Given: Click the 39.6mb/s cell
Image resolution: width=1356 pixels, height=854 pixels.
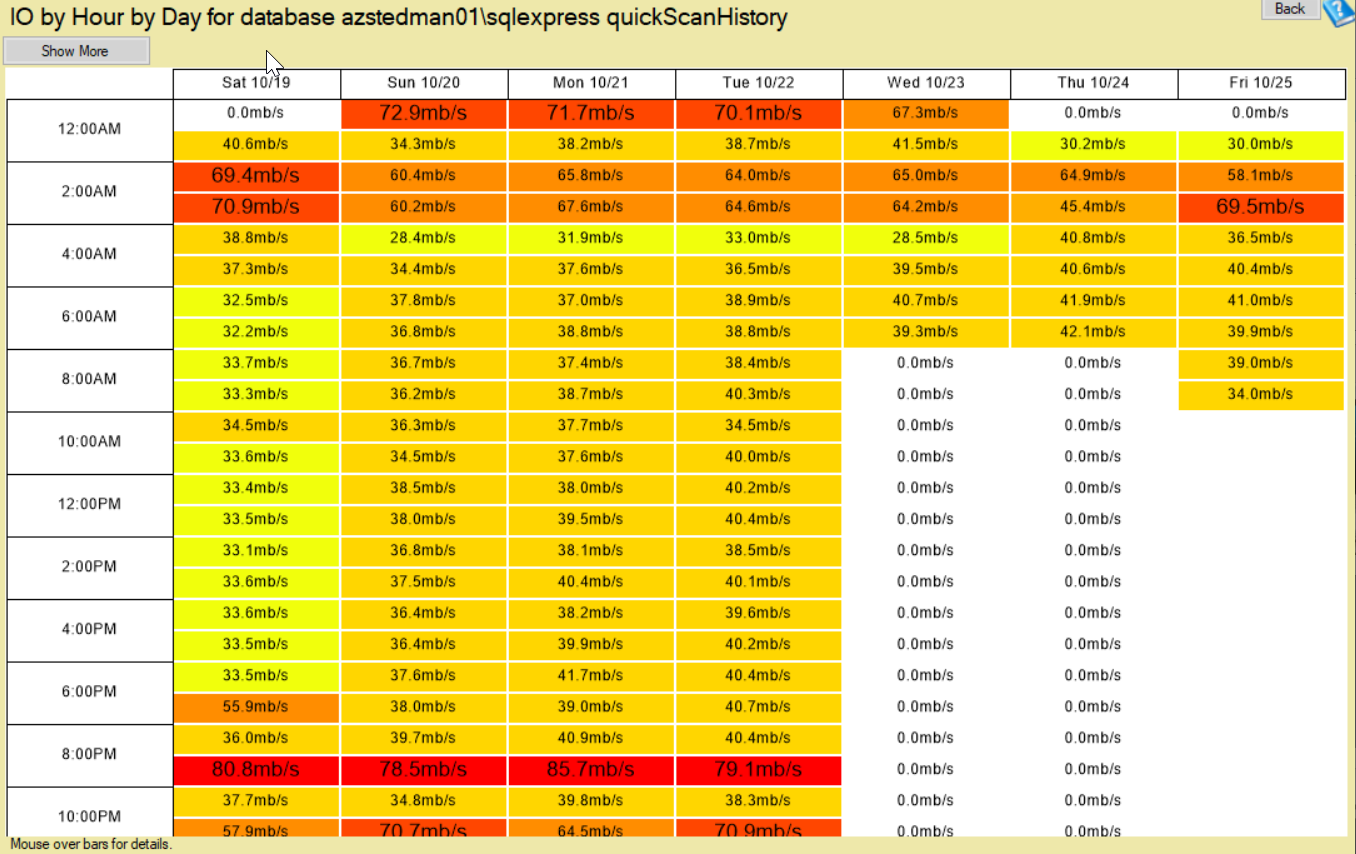Looking at the screenshot, I should pyautogui.click(x=758, y=613).
